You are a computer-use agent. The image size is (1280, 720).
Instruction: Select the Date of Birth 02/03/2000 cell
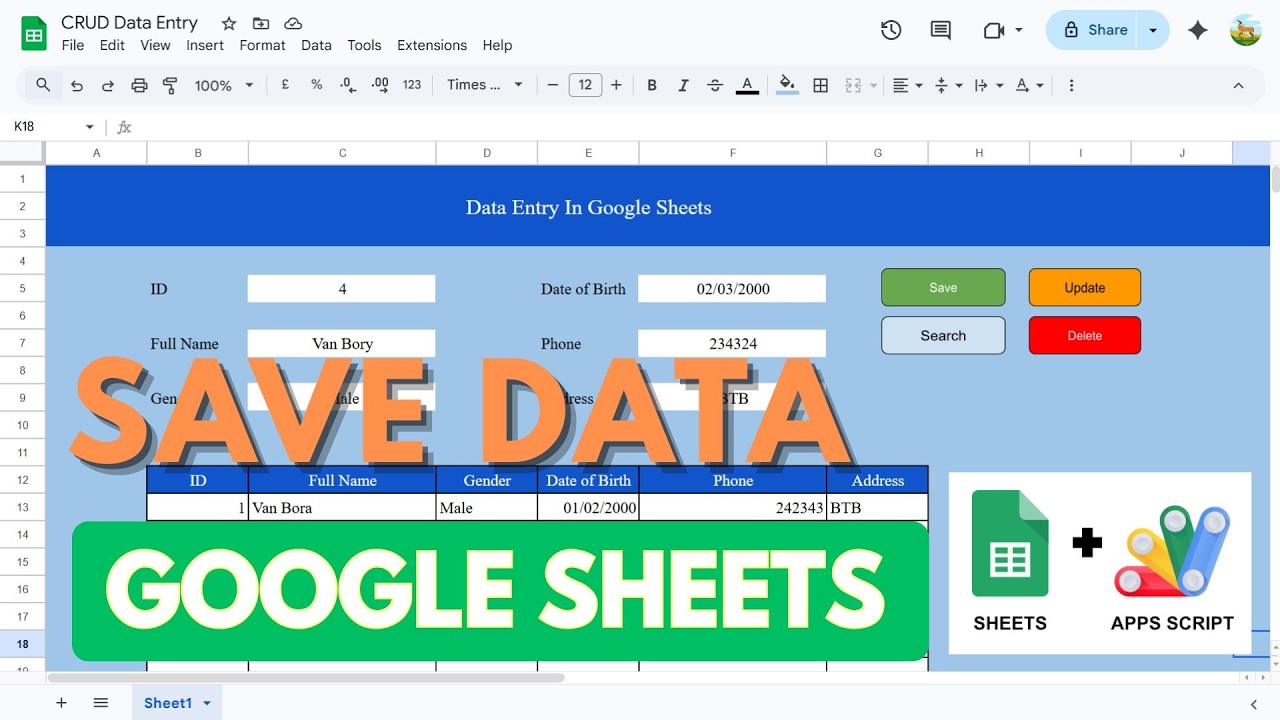click(733, 289)
